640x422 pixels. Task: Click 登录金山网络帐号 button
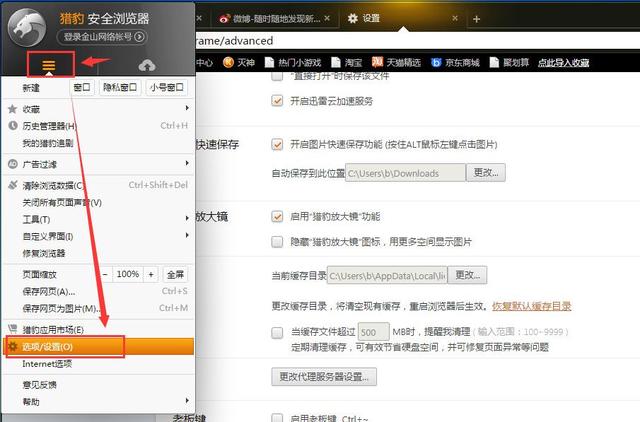click(x=102, y=37)
